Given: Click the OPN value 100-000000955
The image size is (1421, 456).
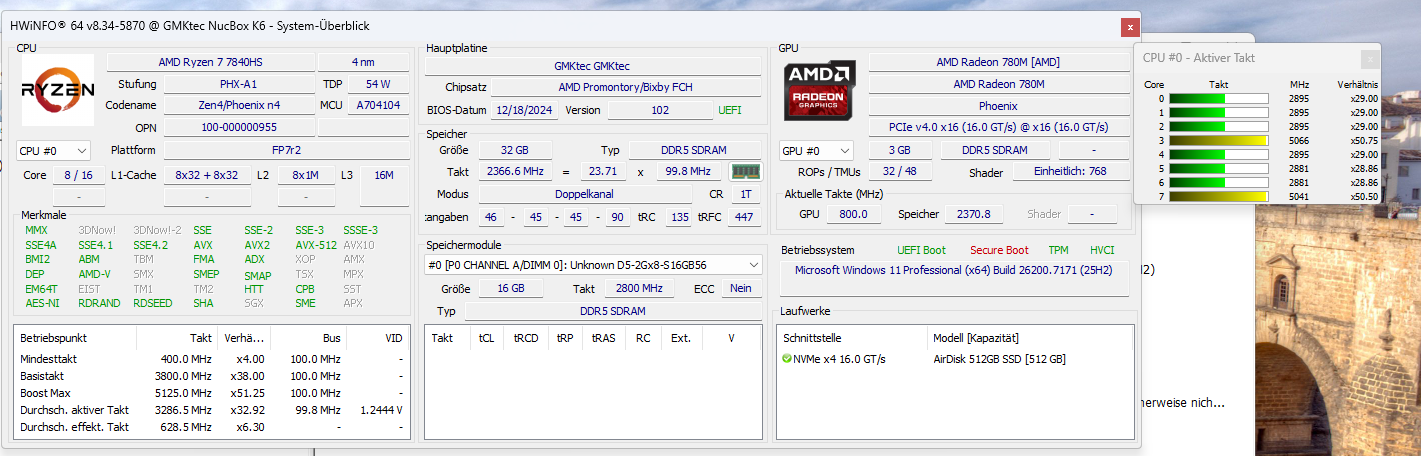Looking at the screenshot, I should (239, 127).
